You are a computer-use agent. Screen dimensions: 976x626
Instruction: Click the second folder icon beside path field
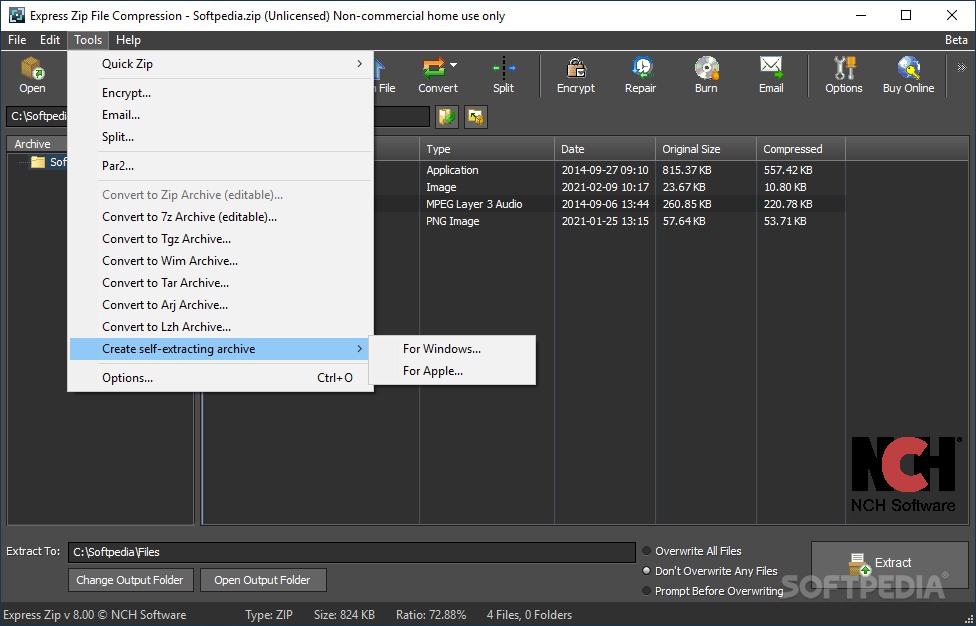click(476, 116)
